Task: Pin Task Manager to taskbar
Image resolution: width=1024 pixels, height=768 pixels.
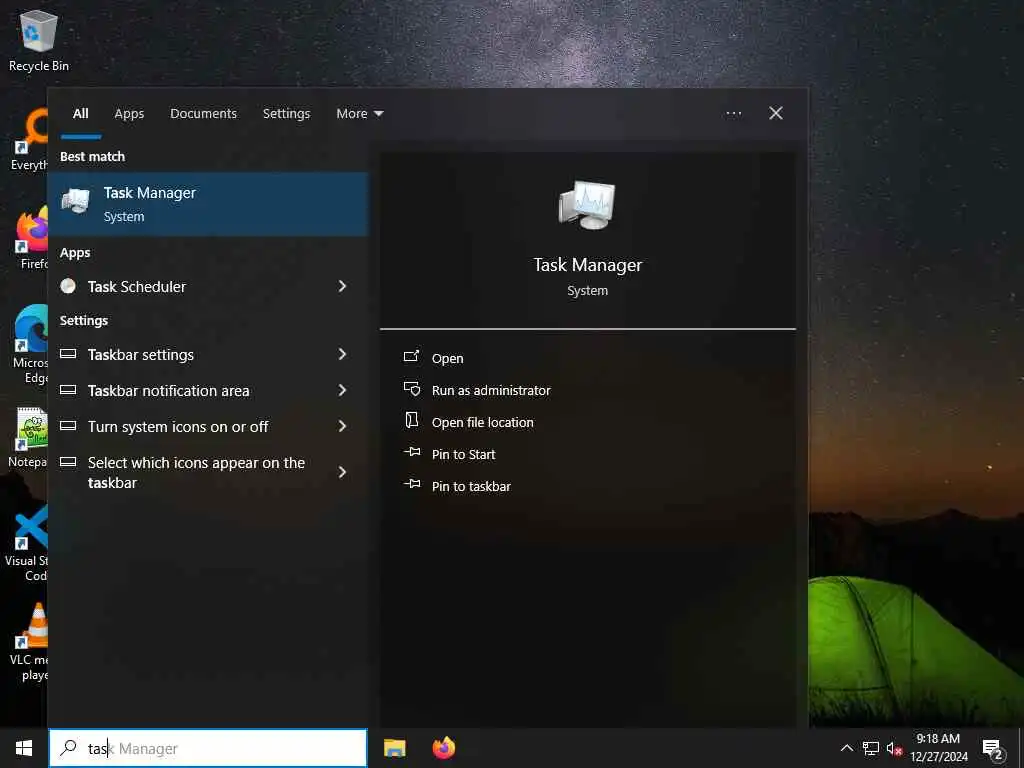Action: pos(471,486)
